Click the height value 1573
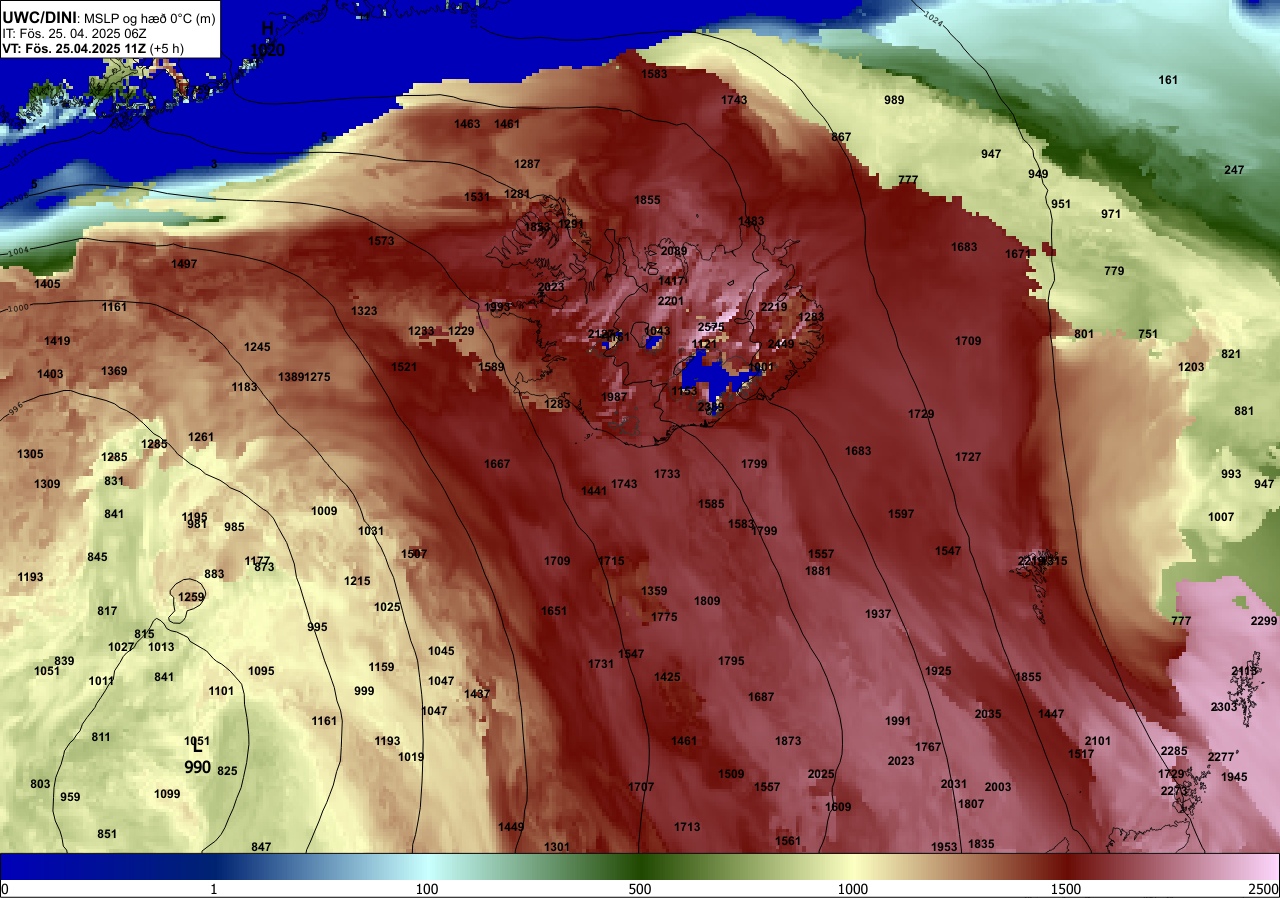Screen dimensions: 1280x898 pos(381,241)
